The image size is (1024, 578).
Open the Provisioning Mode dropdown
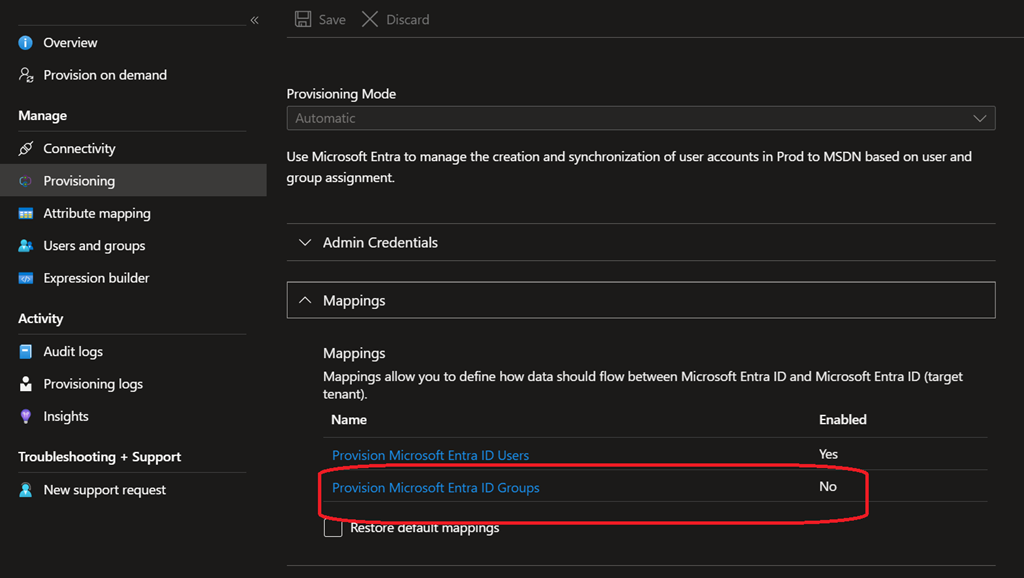click(x=640, y=118)
